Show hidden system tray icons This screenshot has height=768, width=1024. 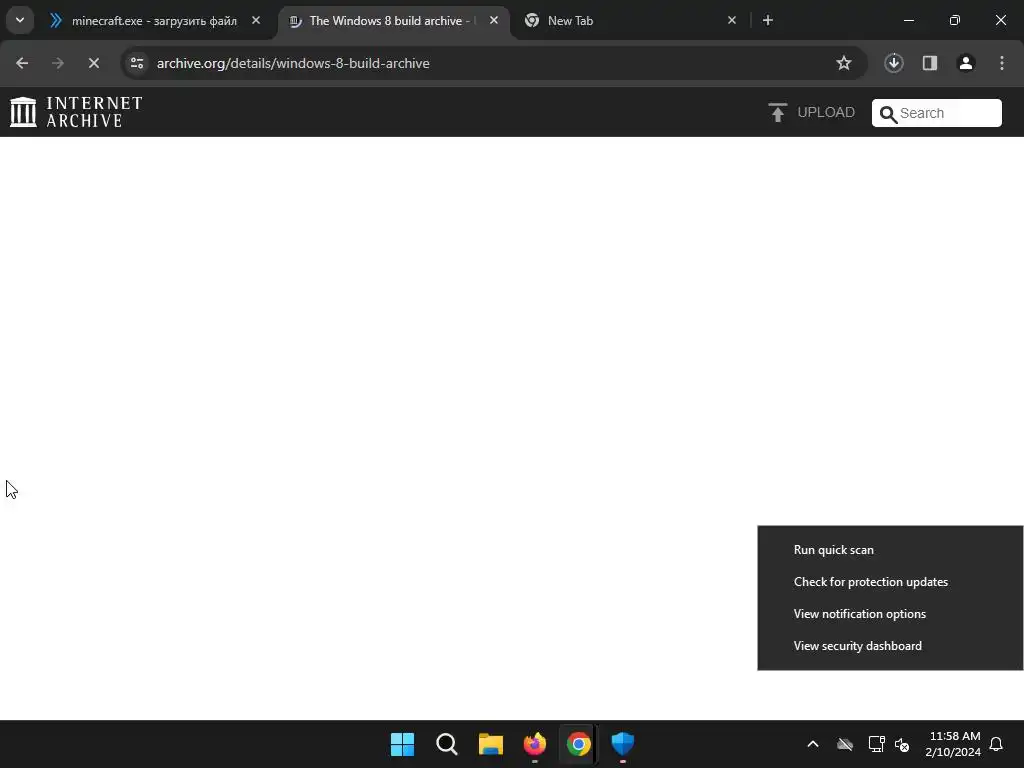point(813,744)
